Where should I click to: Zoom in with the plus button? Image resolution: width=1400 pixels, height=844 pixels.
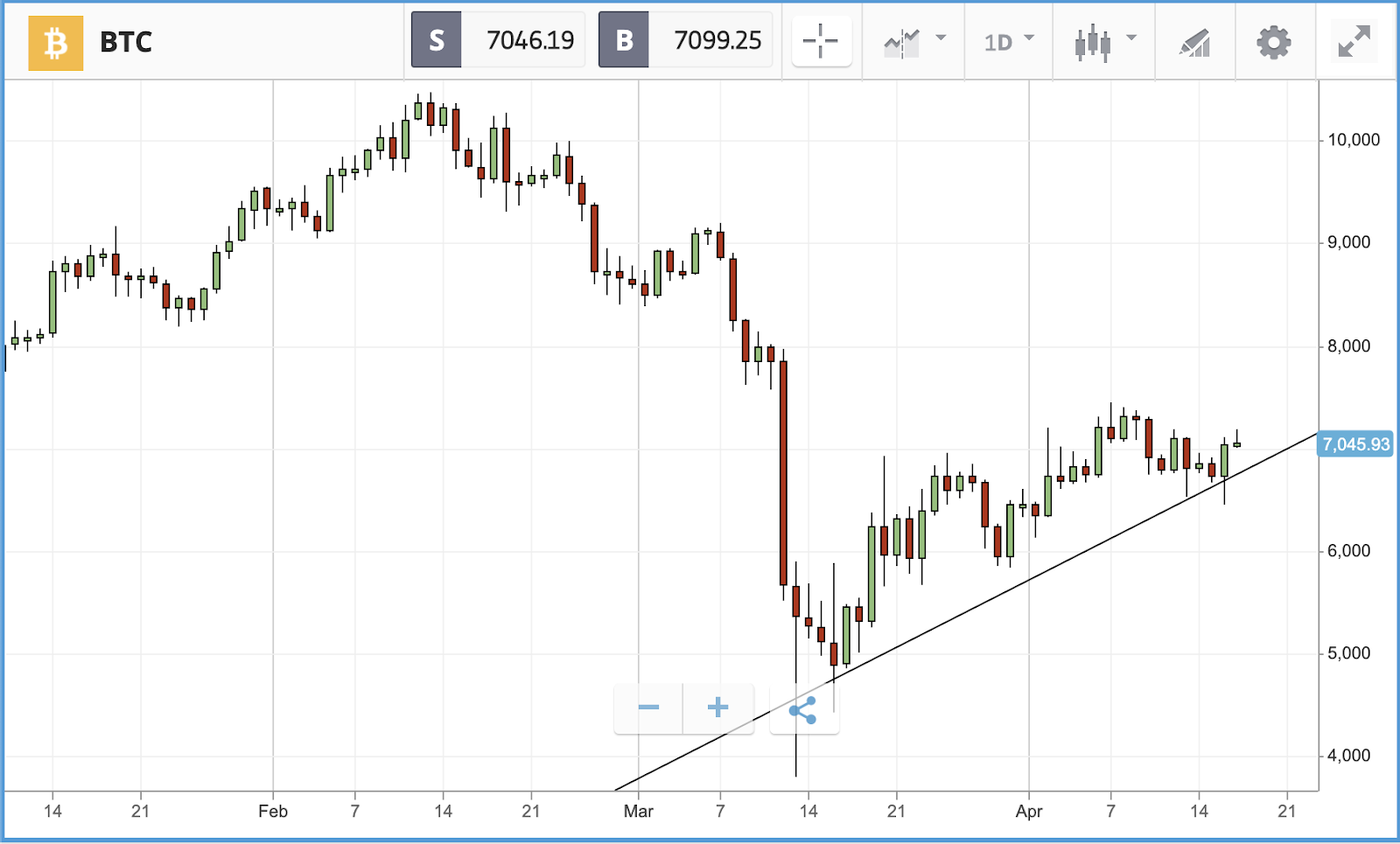(717, 708)
